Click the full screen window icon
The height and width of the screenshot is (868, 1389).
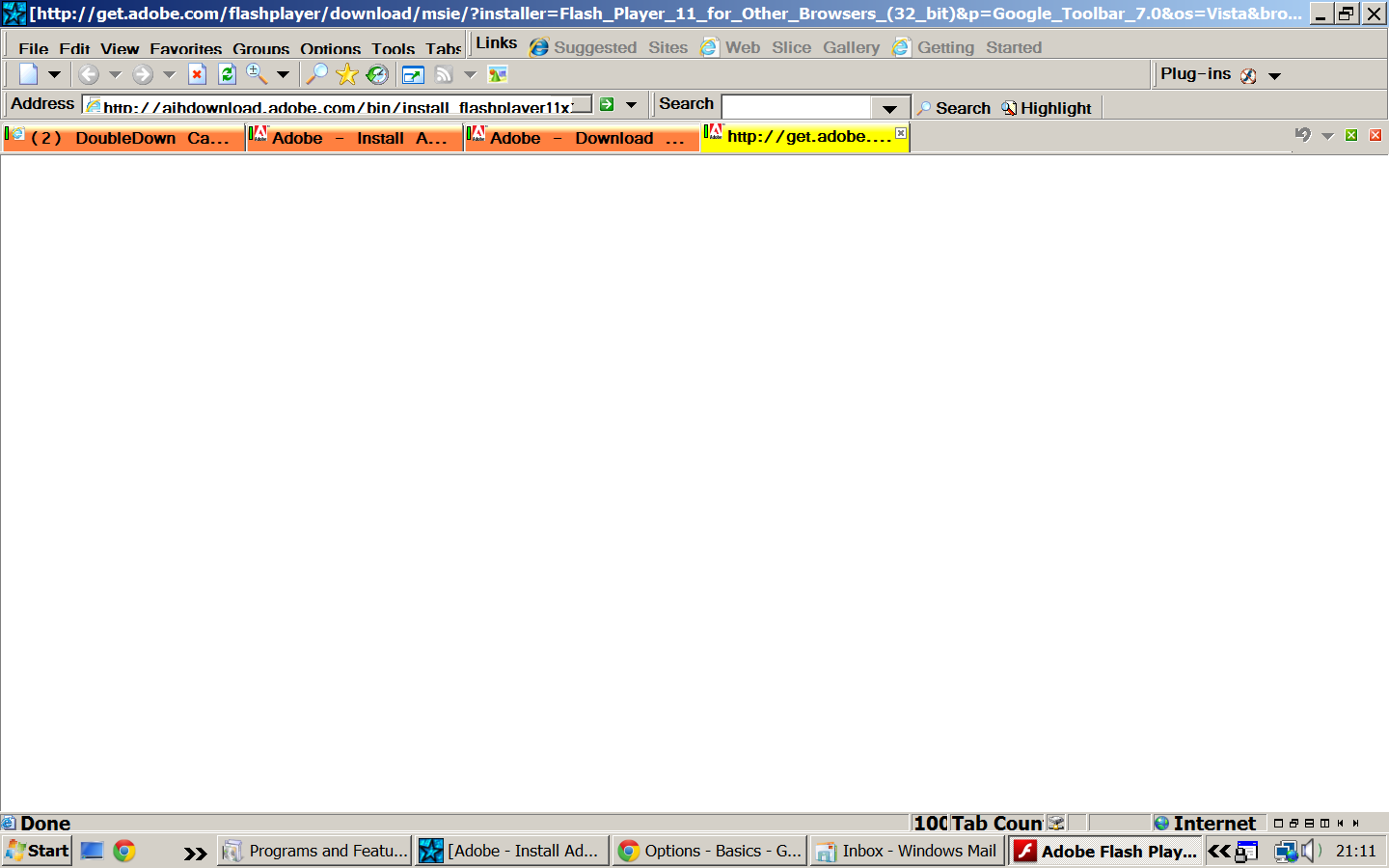click(x=413, y=75)
